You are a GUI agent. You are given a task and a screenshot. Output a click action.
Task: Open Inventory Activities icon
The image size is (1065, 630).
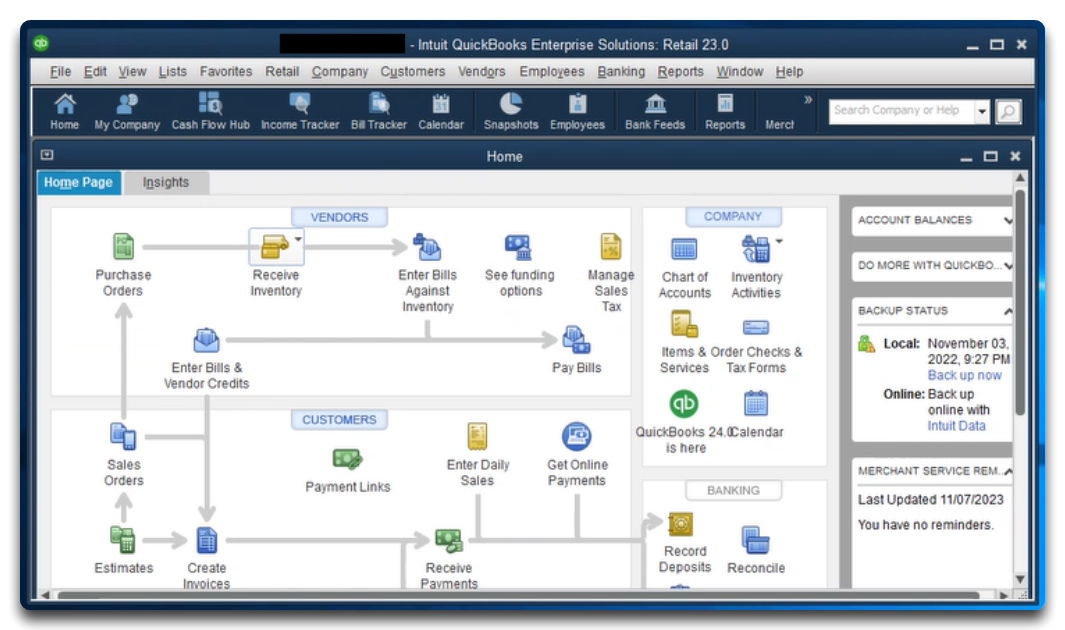coord(755,249)
